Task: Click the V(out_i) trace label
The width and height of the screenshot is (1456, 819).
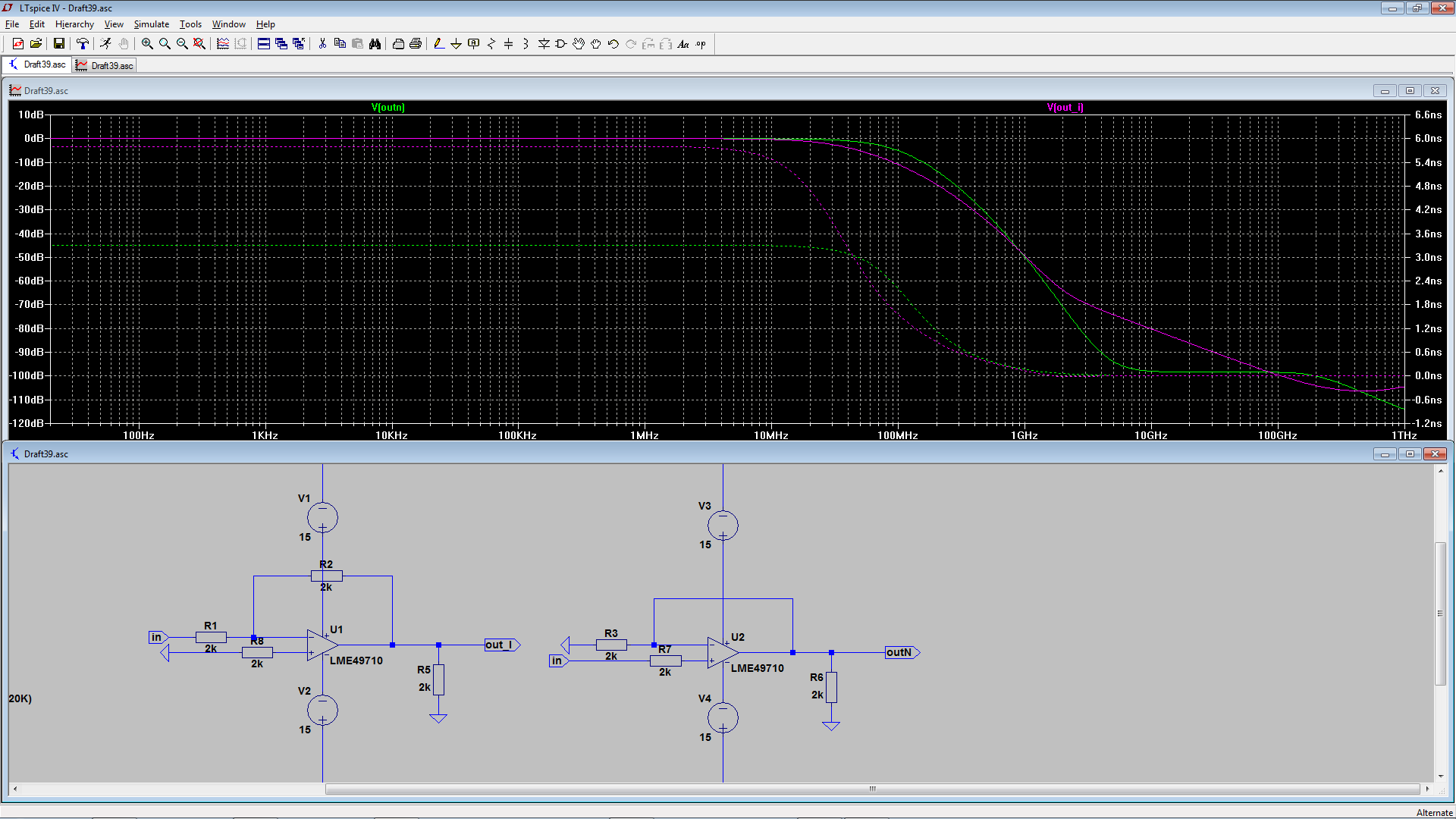Action: tap(1065, 108)
